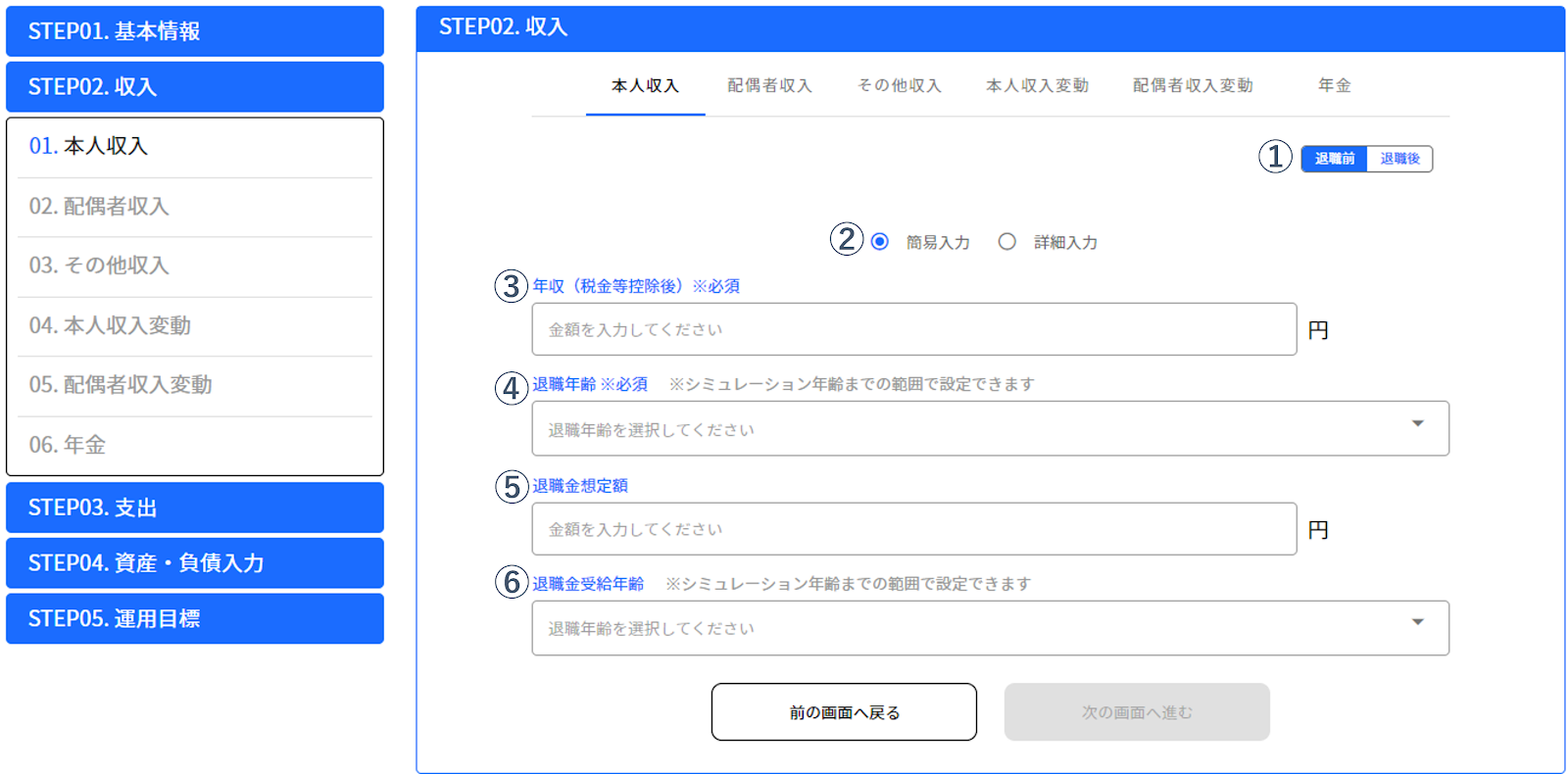Expand the STEP03. 支出 section

coord(195,508)
